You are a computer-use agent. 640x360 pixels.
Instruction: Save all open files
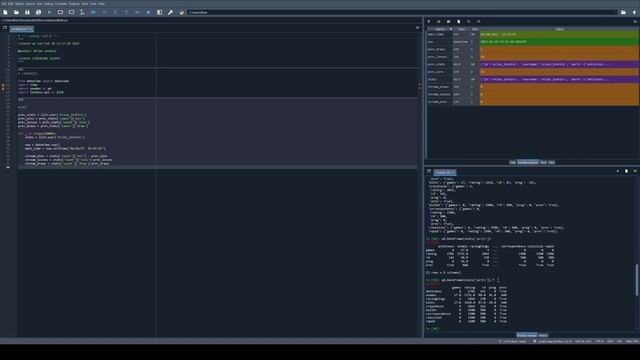point(38,12)
